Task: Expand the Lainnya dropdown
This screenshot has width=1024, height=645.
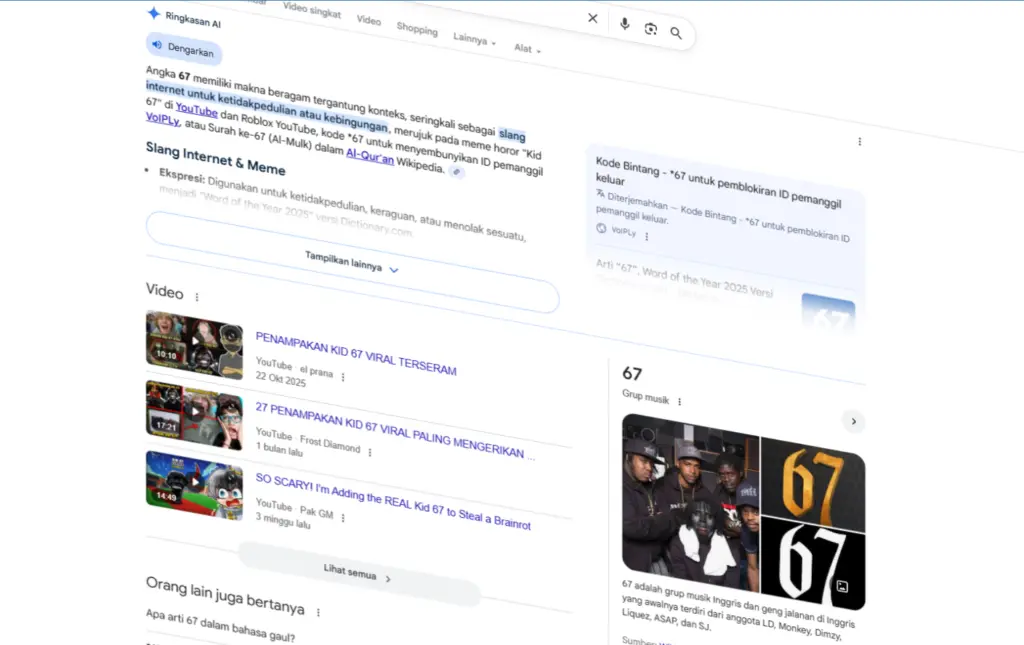Action: click(474, 41)
